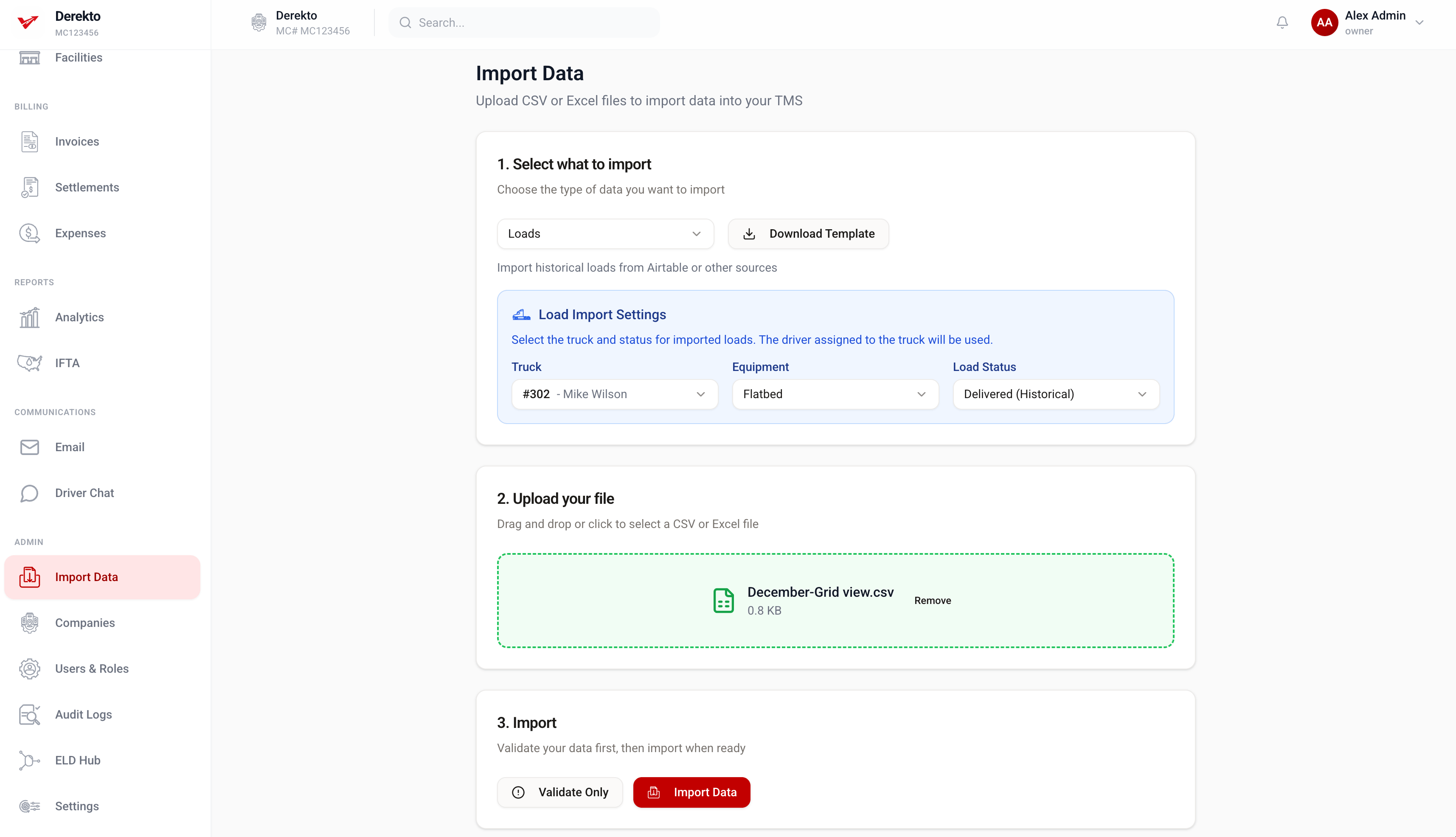Click Download Template button

[808, 234]
